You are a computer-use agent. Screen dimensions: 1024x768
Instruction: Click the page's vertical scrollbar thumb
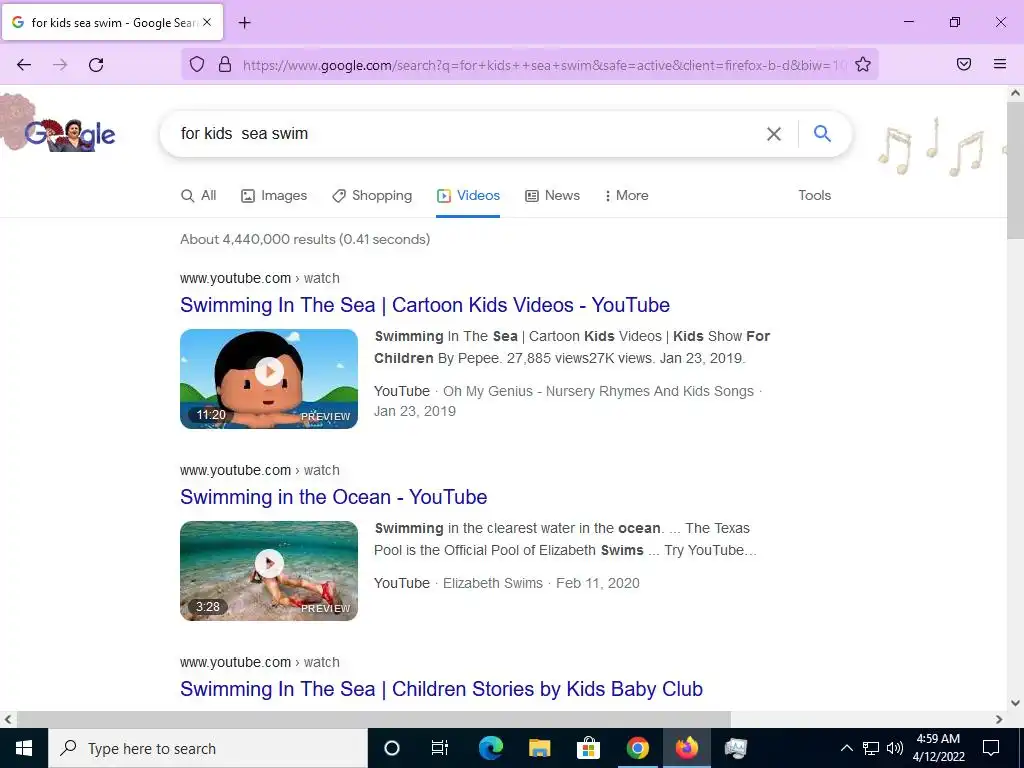(1015, 170)
